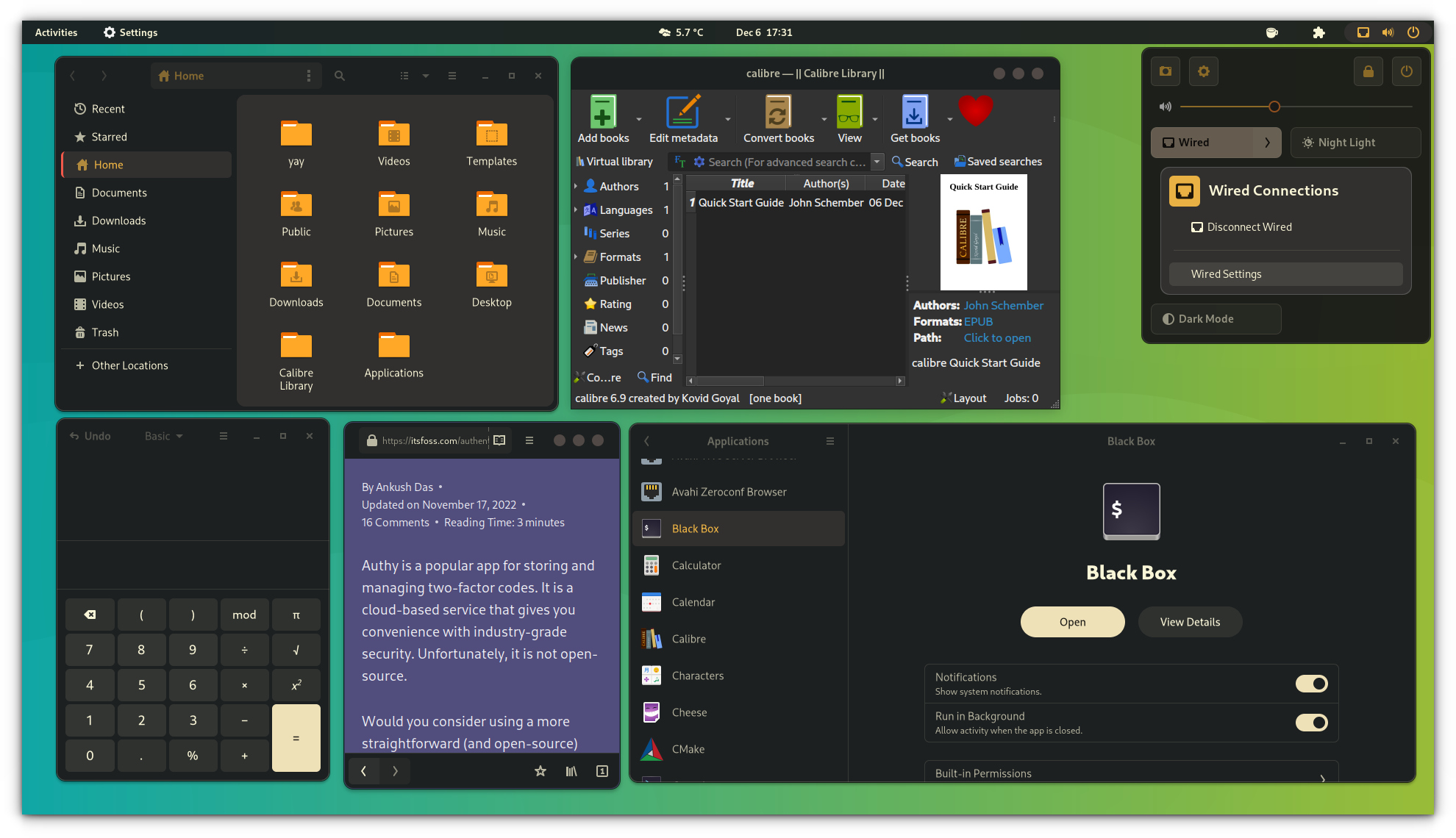Open the Basic mode dropdown in Calculator
The height and width of the screenshot is (838, 1456).
(x=163, y=436)
